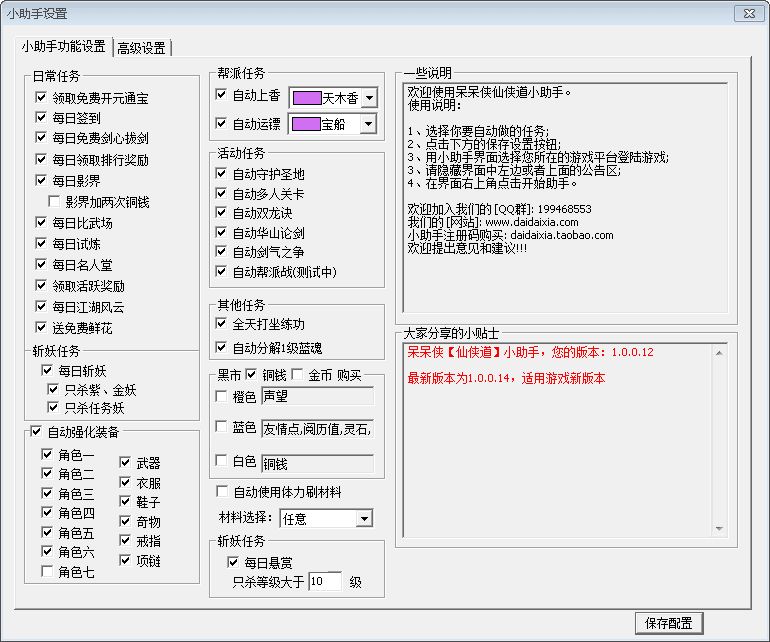The image size is (770, 642).
Task: Click the purple swatch beside 天木香
Action: (307, 98)
